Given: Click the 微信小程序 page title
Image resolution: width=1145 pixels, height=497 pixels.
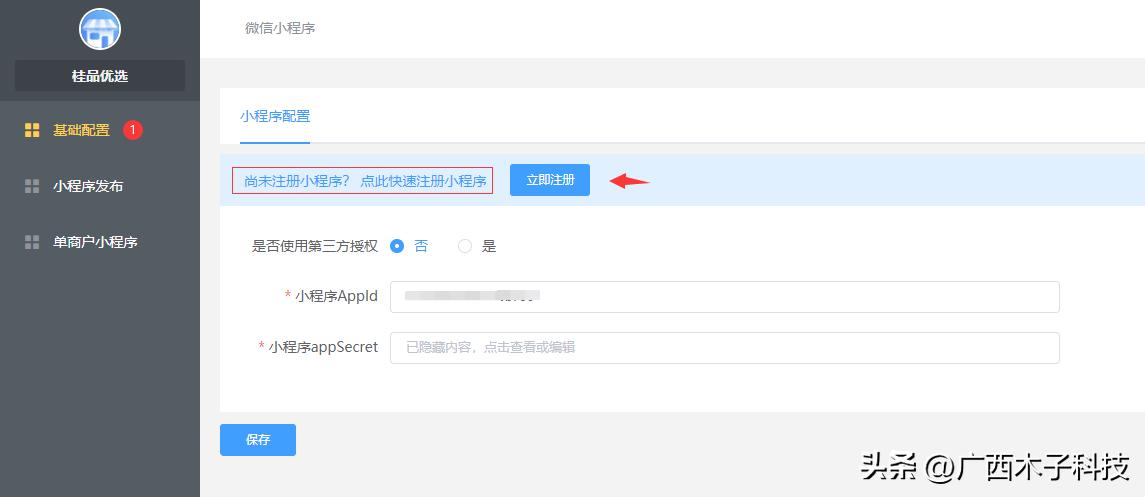Looking at the screenshot, I should (x=280, y=28).
